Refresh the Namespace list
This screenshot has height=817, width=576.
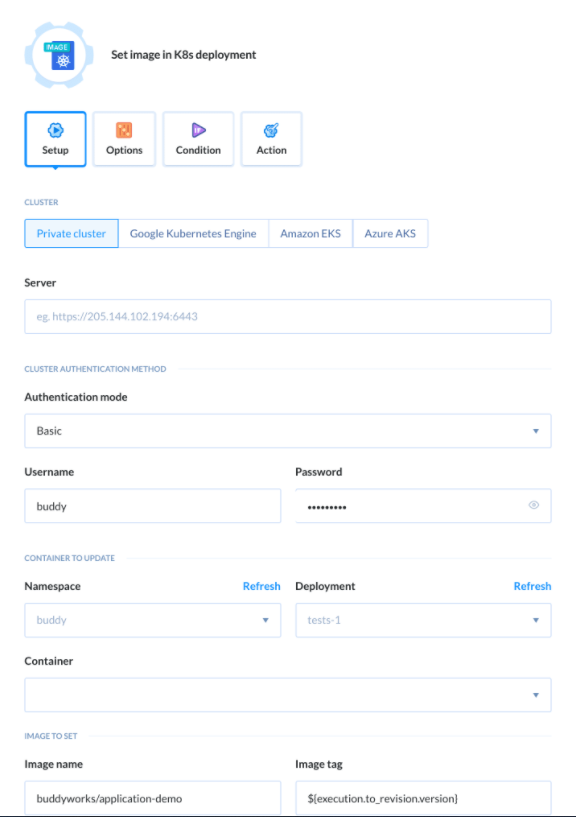[262, 586]
